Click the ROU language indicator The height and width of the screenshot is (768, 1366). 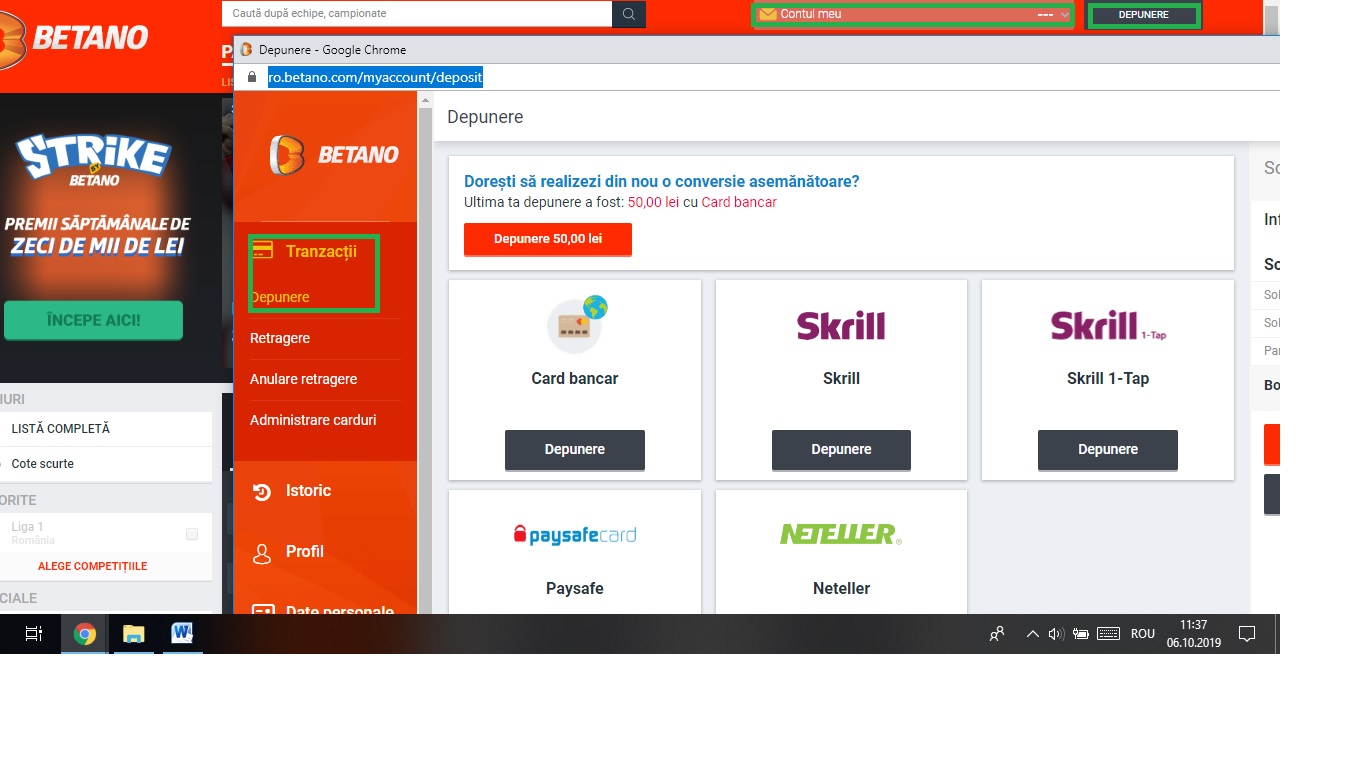(x=1143, y=634)
